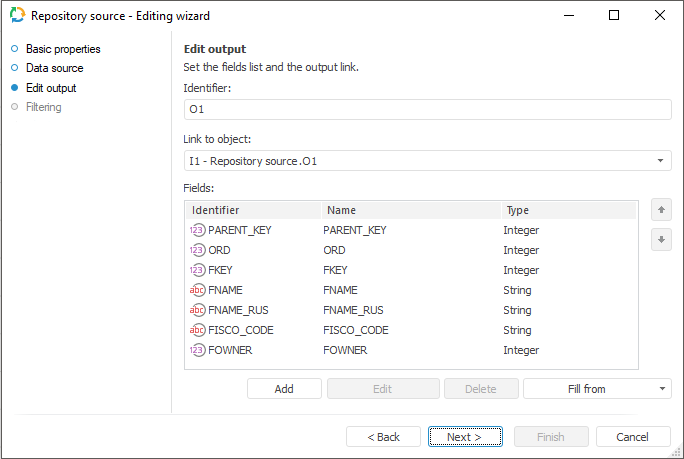Screen dimensions: 684x459
Task: Click the Identifier text field containing O1
Action: coord(427,109)
